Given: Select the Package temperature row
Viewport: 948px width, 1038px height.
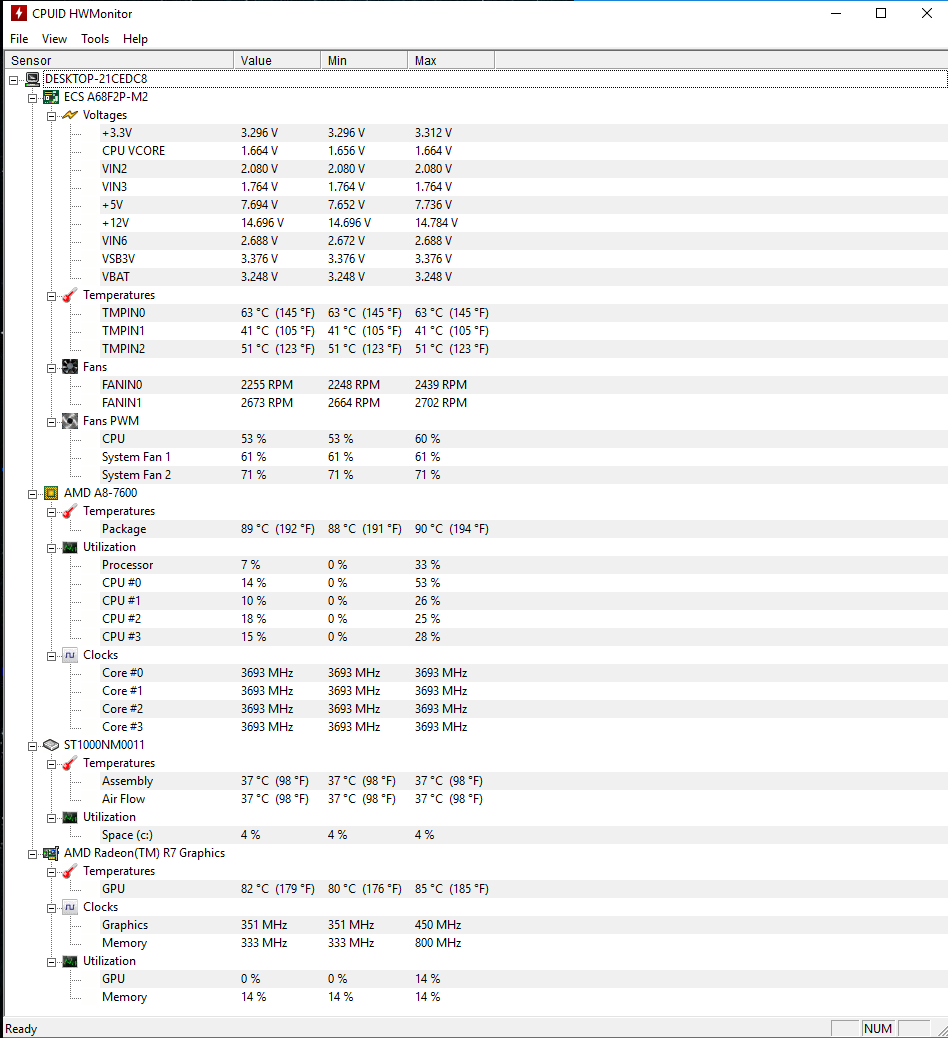Looking at the screenshot, I should pos(524,529).
